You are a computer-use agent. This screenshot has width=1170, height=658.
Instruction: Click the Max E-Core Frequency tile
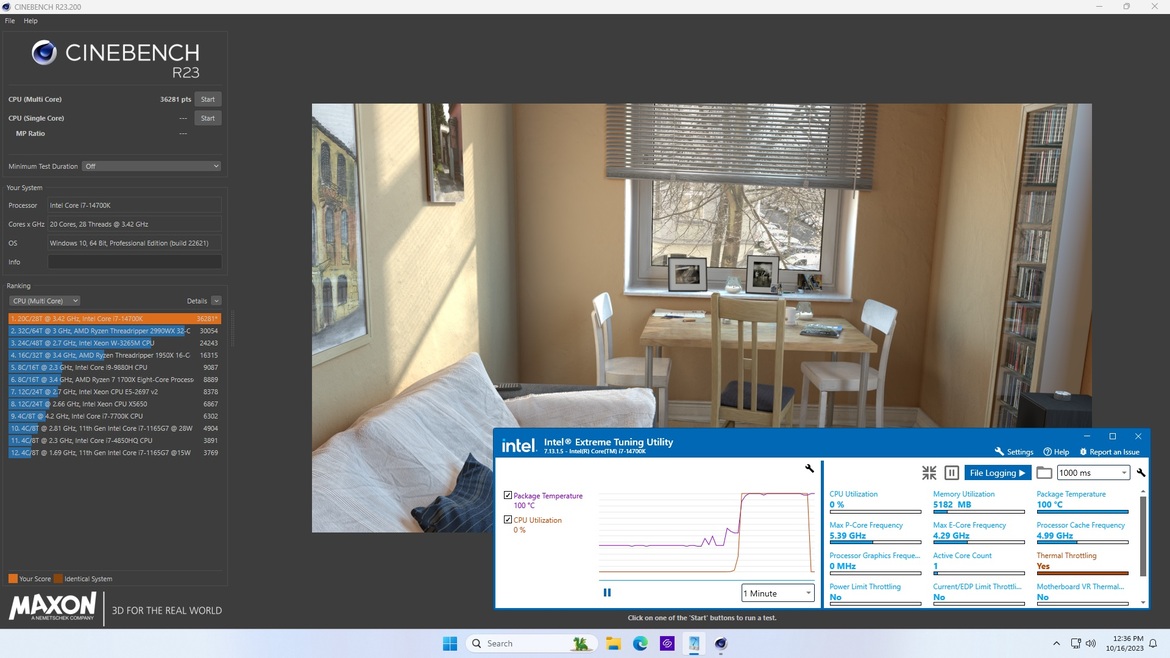tap(978, 533)
